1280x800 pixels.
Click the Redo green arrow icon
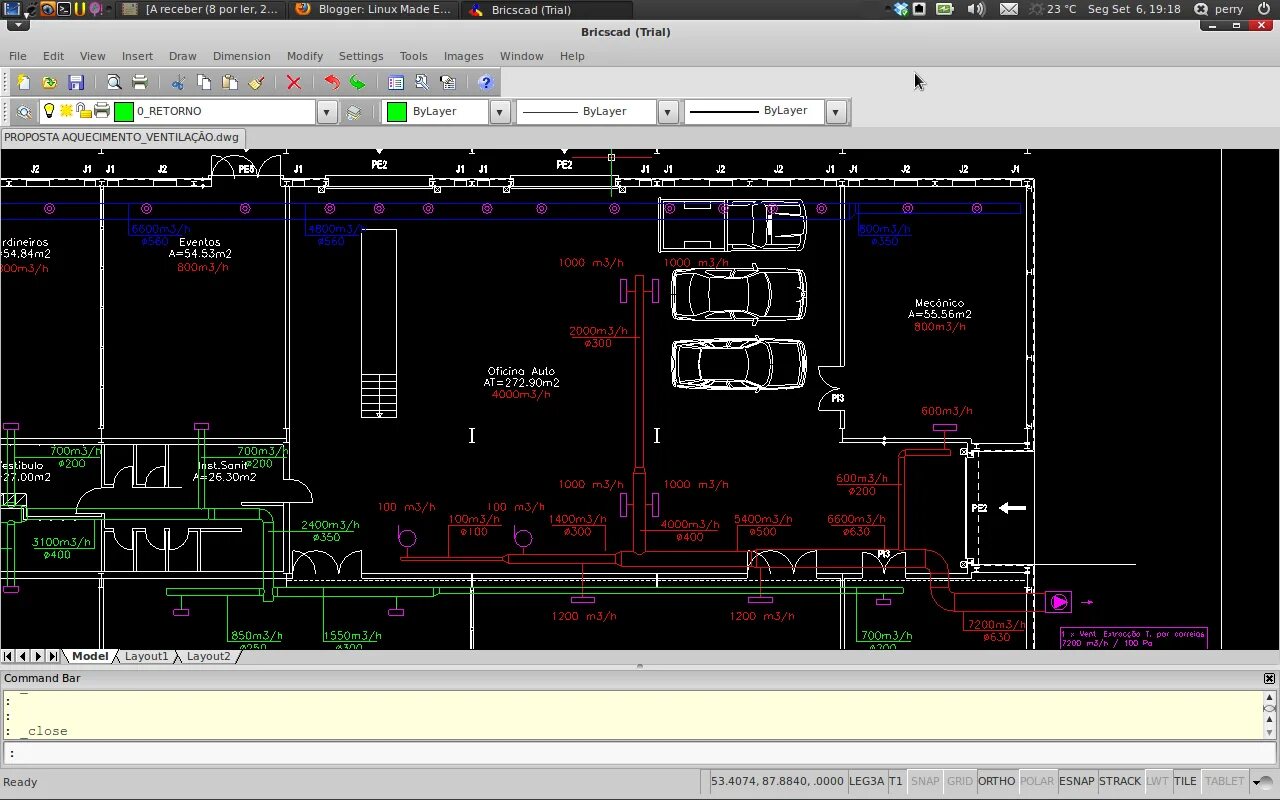tap(358, 83)
